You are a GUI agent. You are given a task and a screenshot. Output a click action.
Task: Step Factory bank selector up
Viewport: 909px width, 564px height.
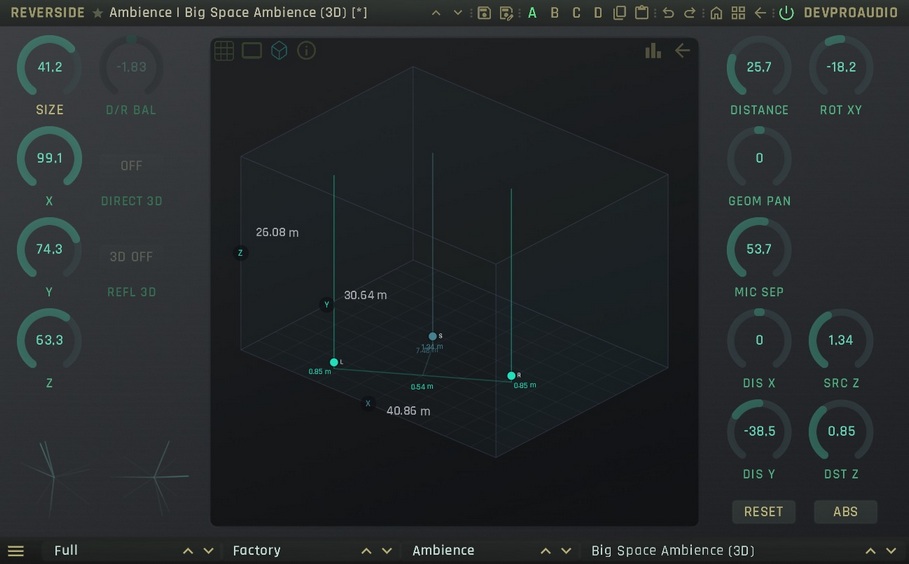tap(366, 551)
